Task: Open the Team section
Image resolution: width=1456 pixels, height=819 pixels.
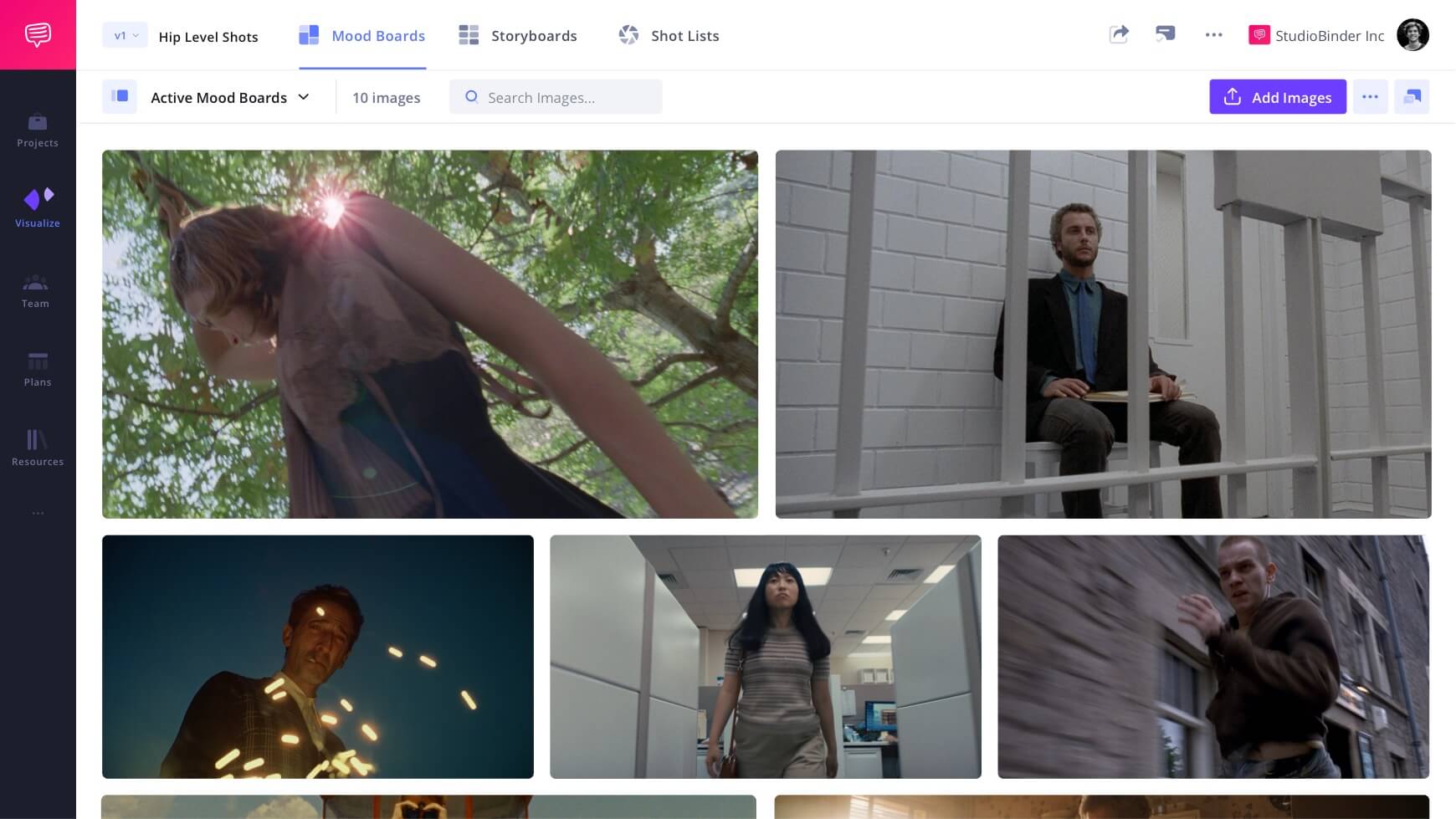Action: [38, 290]
